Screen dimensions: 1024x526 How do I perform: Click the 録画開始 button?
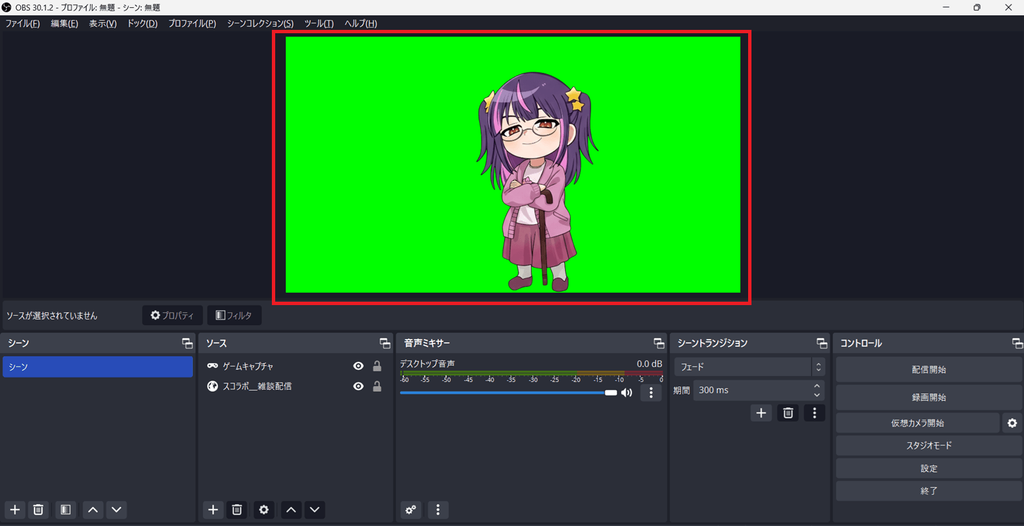click(929, 397)
